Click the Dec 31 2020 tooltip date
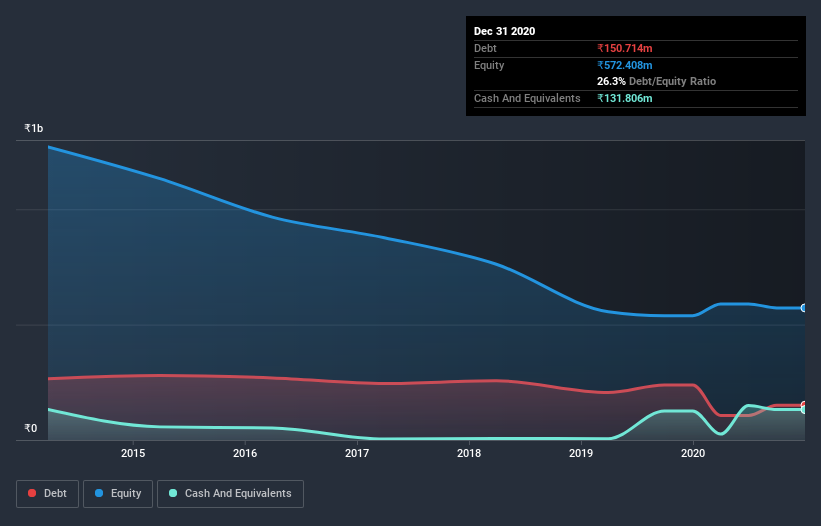821x526 pixels. pyautogui.click(x=504, y=31)
